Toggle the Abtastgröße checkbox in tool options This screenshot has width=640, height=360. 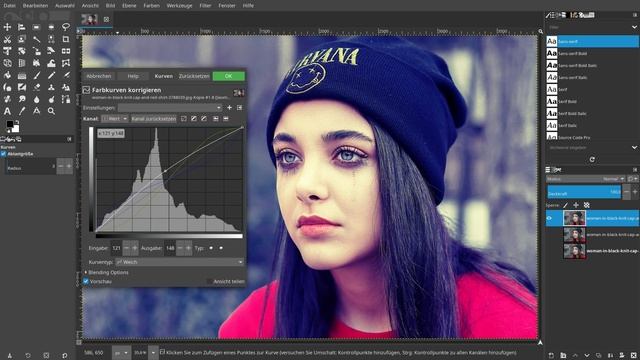[4, 154]
